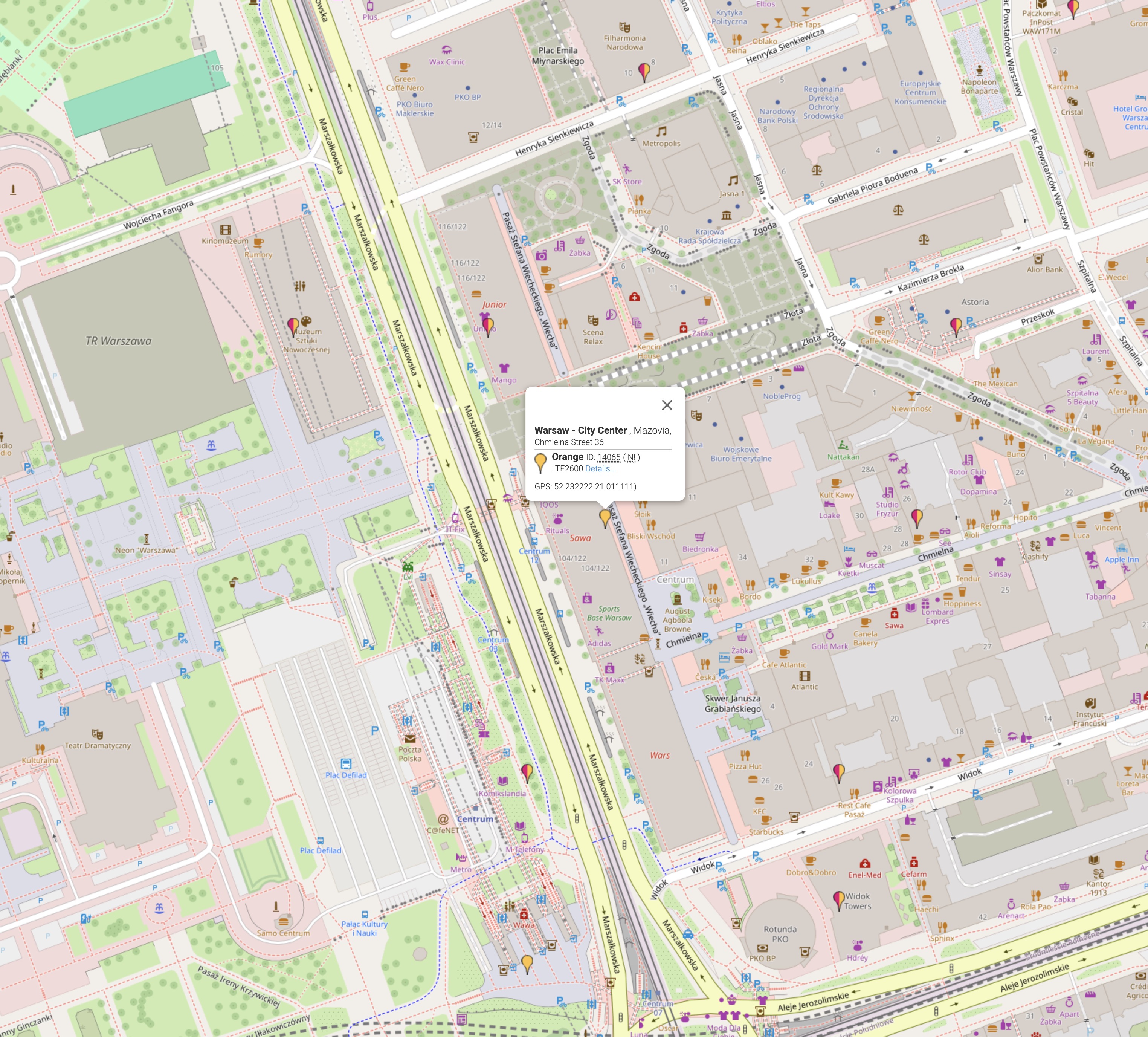Click the N! abbreviation in popup
Image resolution: width=1148 pixels, height=1037 pixels.
(x=631, y=457)
